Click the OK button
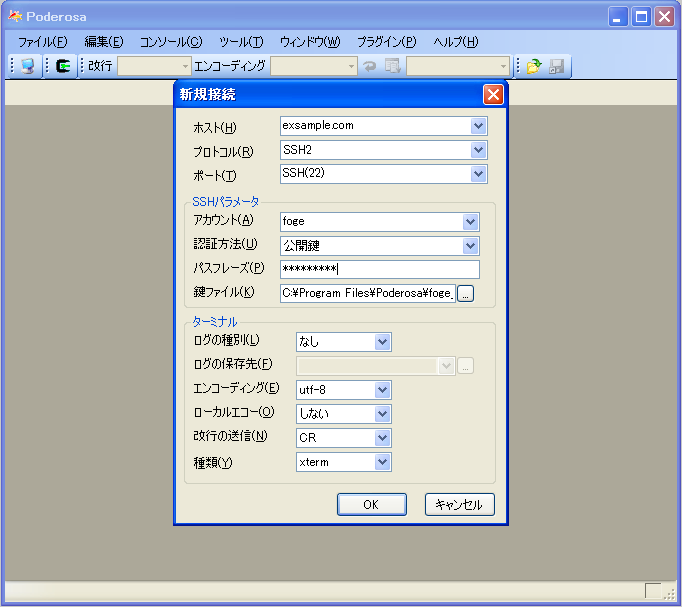 pos(371,504)
